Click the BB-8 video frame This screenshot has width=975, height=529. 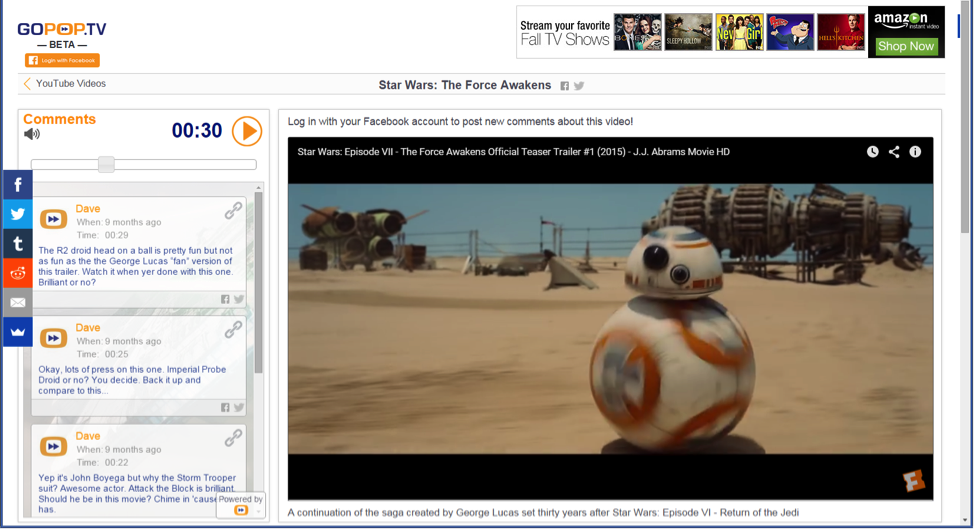coord(611,318)
